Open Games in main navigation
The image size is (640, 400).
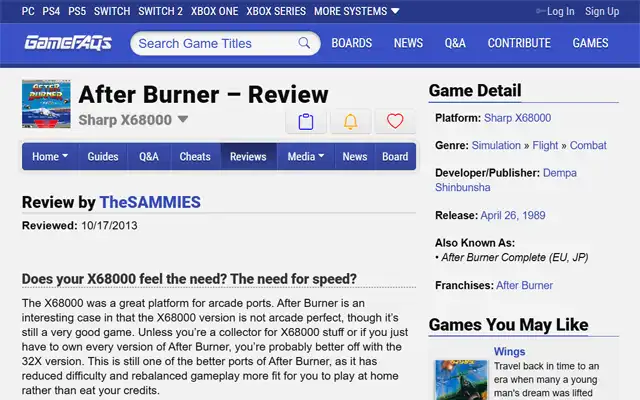tap(590, 43)
